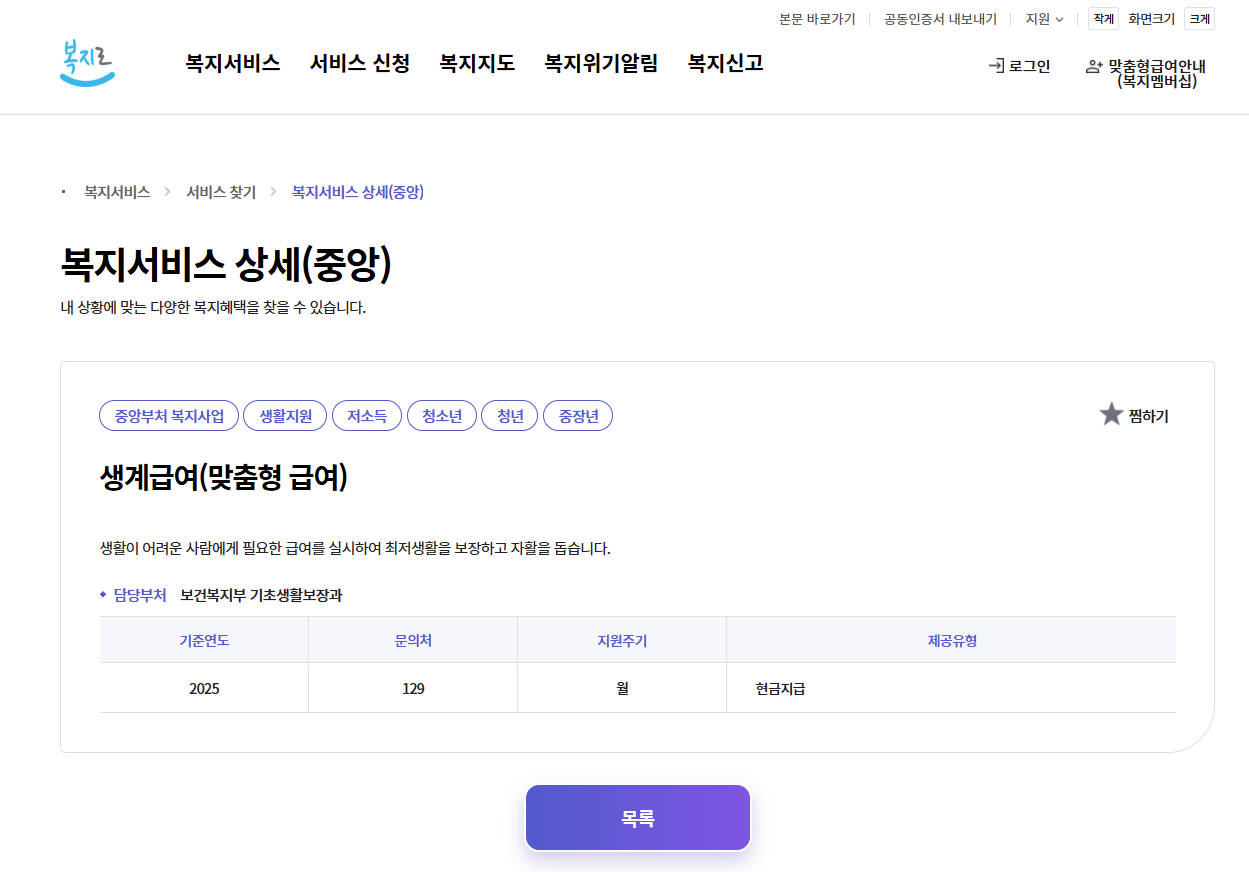Image resolution: width=1249 pixels, height=872 pixels.
Task: Click the 본문 바로가기 link
Action: pyautogui.click(x=817, y=19)
